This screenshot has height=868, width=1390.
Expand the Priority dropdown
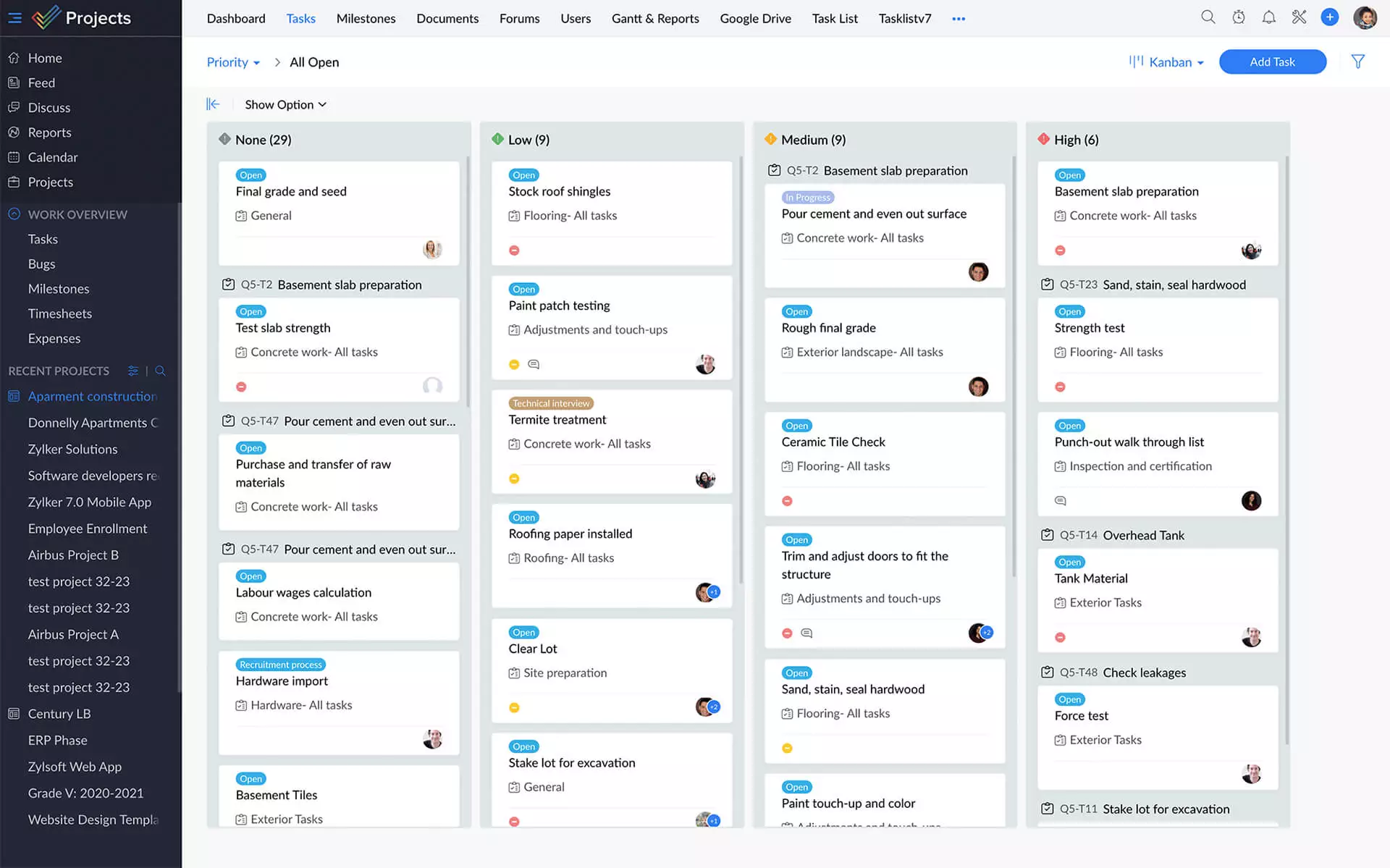(233, 62)
